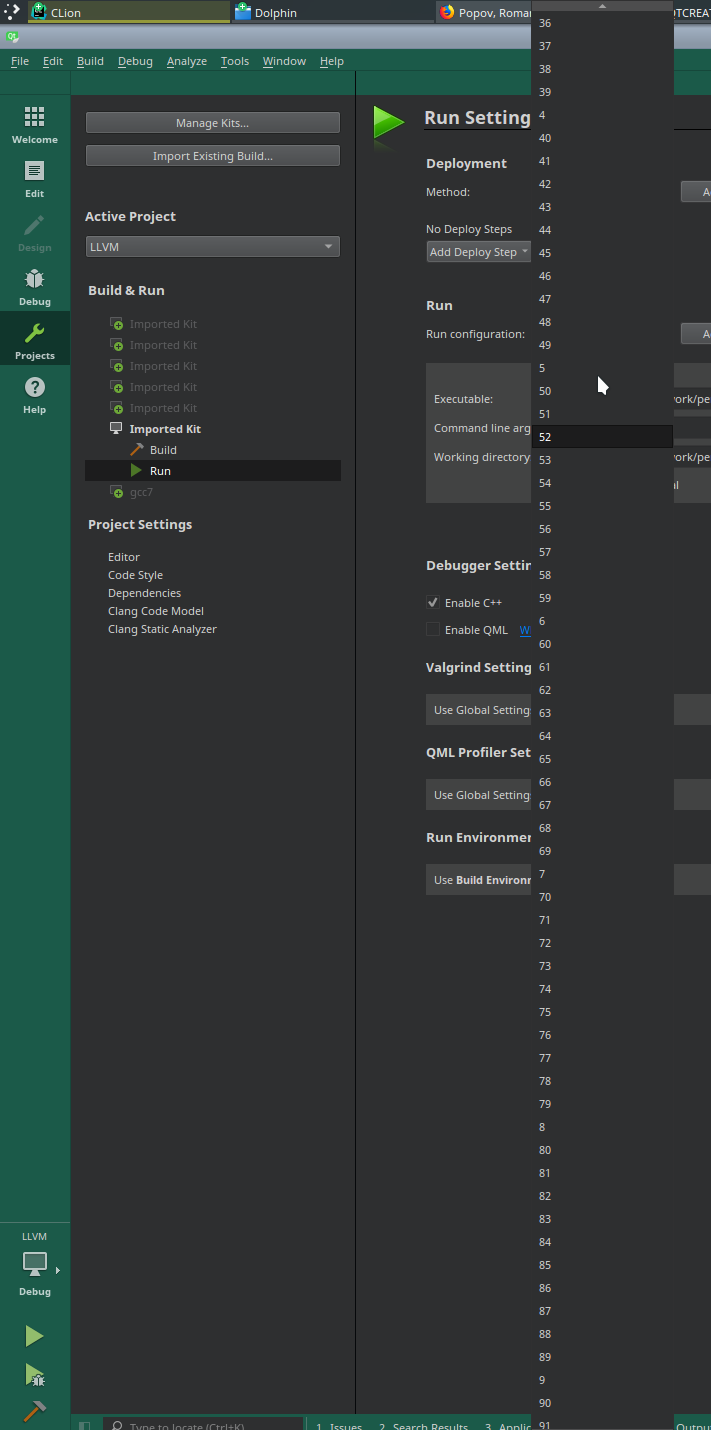Open the Build menu
Viewport: 711px width, 1430px height.
[x=90, y=61]
